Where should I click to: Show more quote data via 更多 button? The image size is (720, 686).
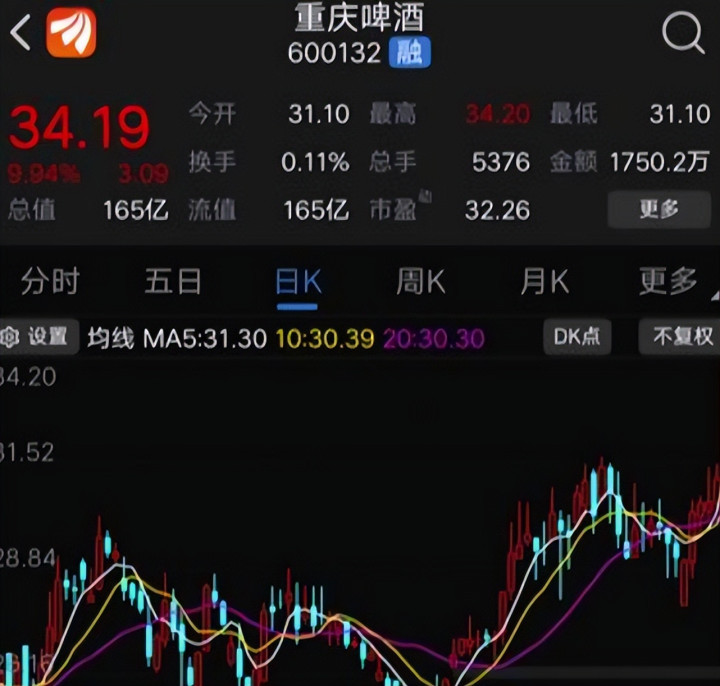point(659,209)
